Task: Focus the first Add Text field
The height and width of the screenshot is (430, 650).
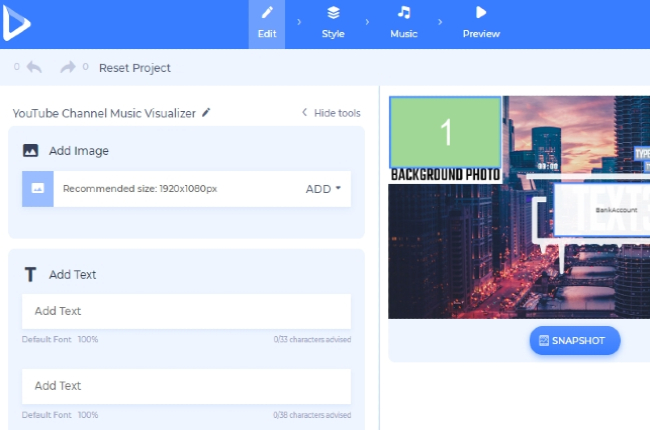Action: point(187,311)
